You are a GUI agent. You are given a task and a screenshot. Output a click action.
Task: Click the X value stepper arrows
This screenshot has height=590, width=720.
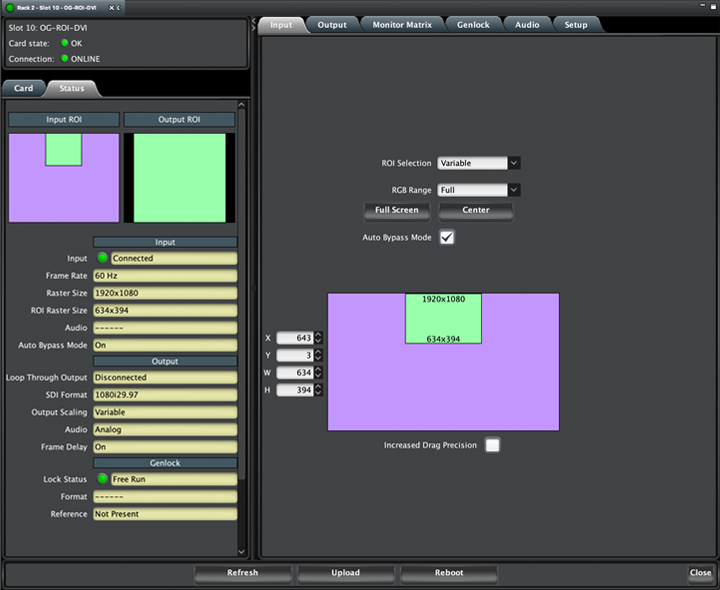(318, 338)
